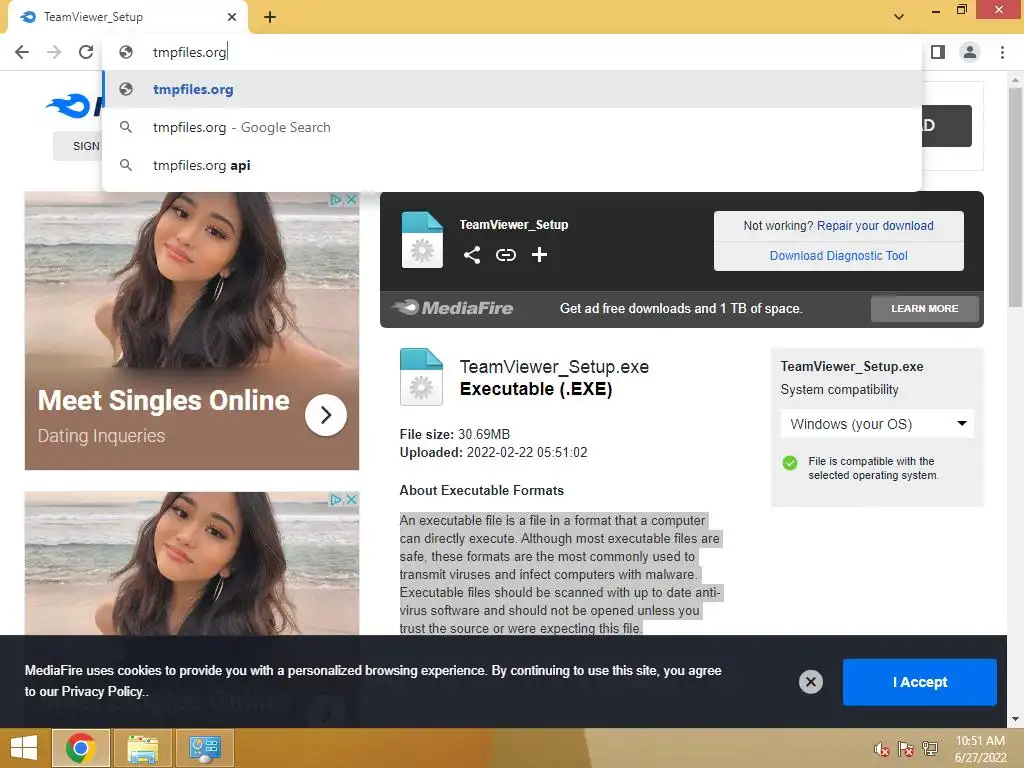Click the MediaFire flame logo
The width and height of the screenshot is (1024, 768).
pyautogui.click(x=69, y=105)
